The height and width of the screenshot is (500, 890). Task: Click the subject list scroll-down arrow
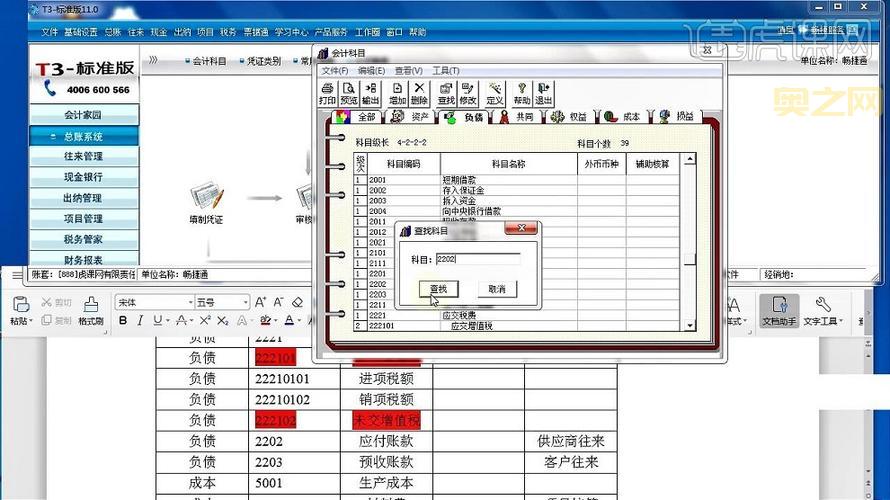(690, 325)
